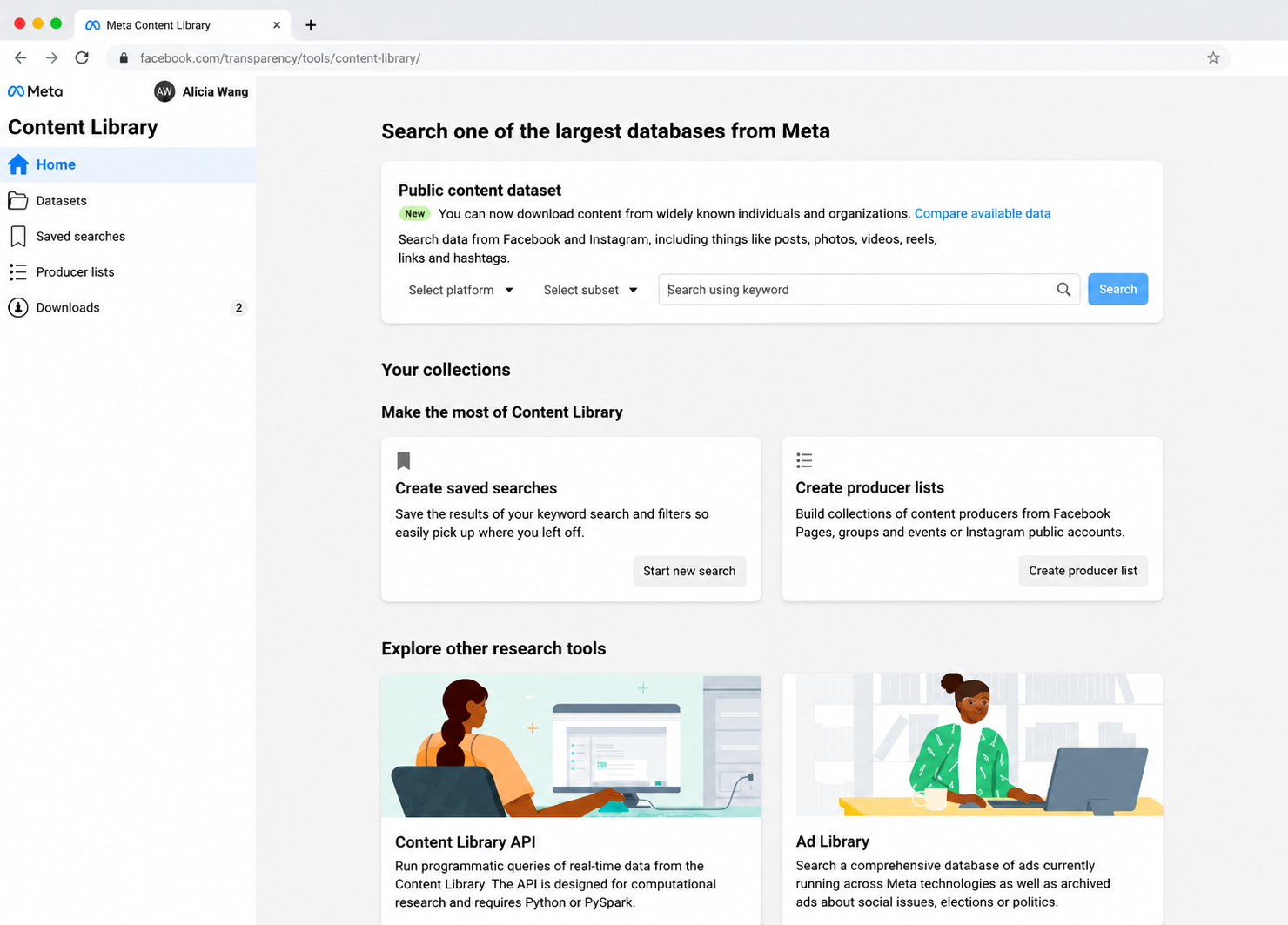Click the Create saved searches heading
This screenshot has width=1288, height=925.
[x=476, y=488]
